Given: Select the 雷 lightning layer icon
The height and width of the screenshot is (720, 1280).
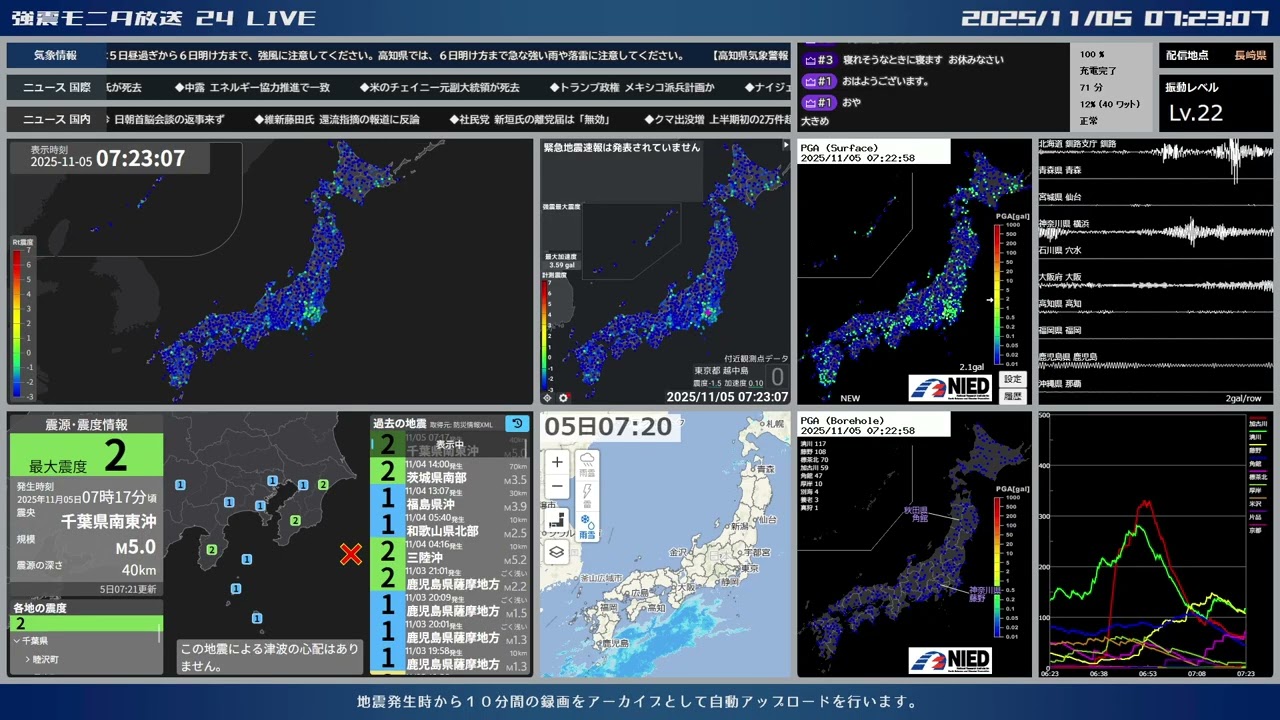Looking at the screenshot, I should coord(588,494).
